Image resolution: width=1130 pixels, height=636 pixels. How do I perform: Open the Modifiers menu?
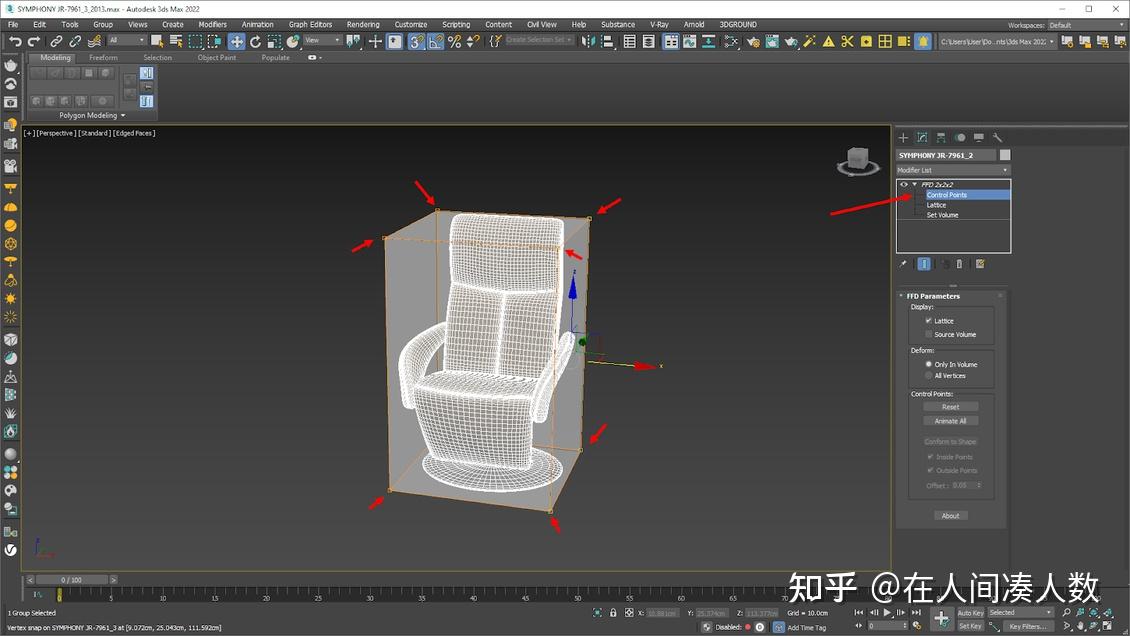[x=213, y=24]
